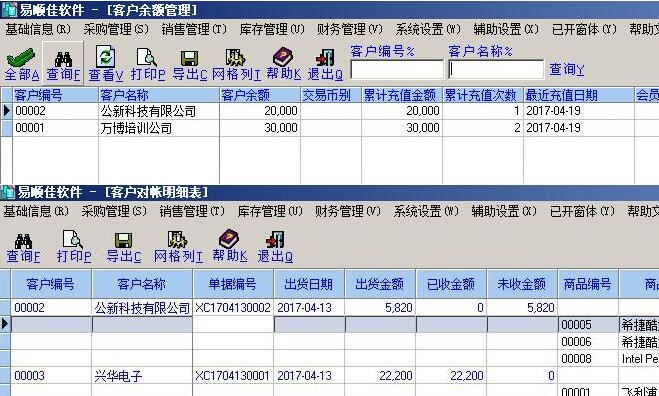Click 查询F binoculars icon in 客户余额管理 window

pos(63,59)
